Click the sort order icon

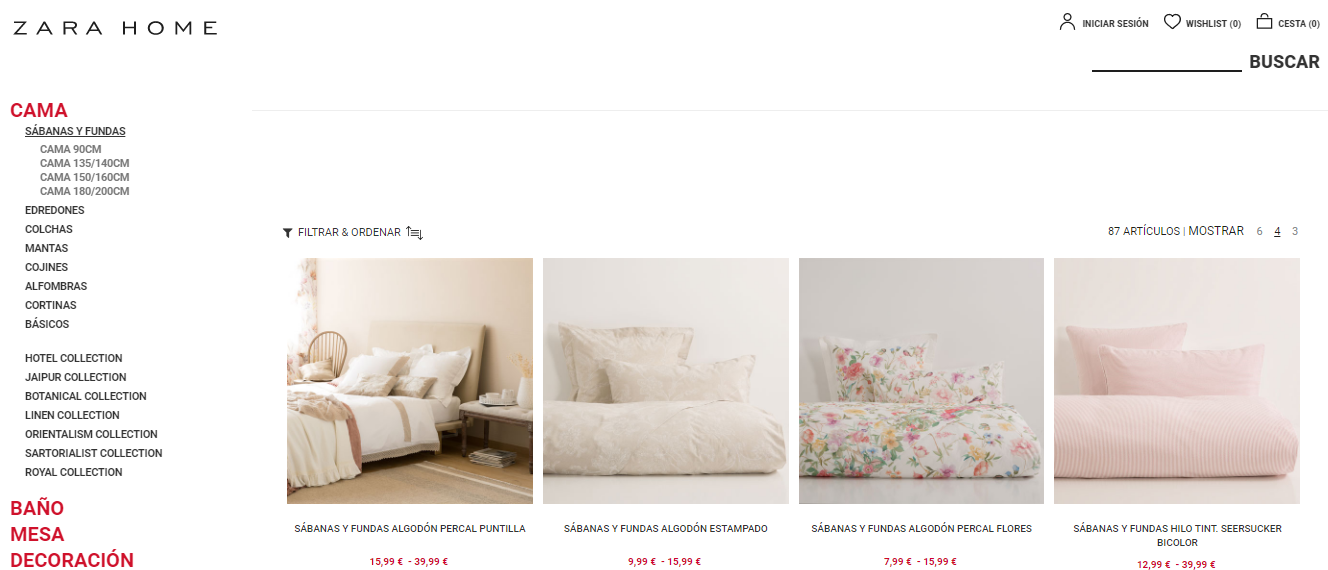click(x=415, y=233)
